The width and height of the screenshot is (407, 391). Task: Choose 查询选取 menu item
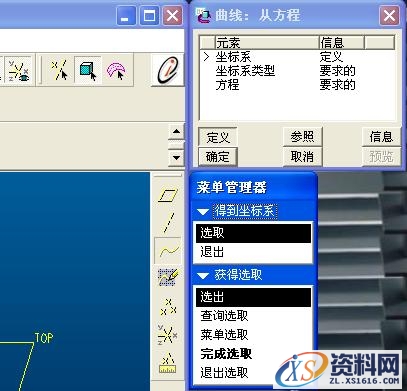coord(253,316)
